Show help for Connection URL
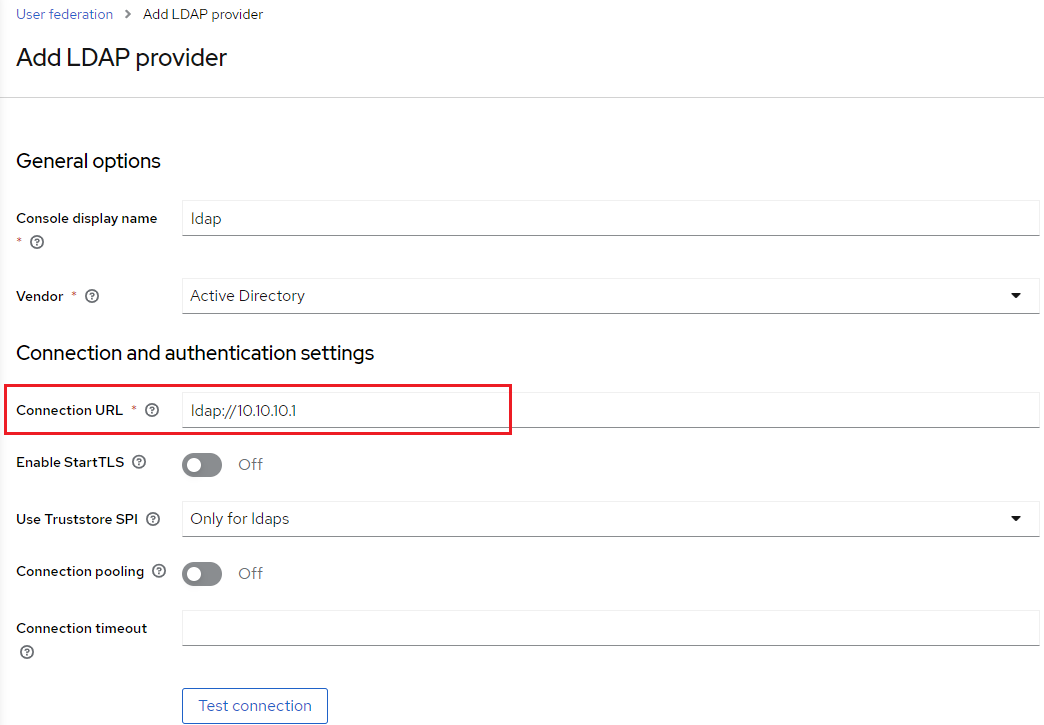Viewport: 1044px width, 725px height. tap(152, 410)
